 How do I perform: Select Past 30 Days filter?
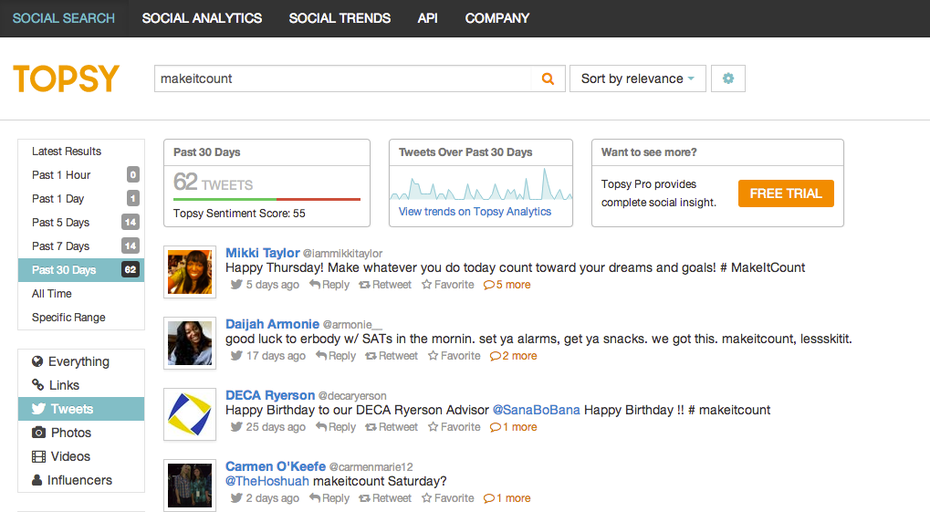[81, 270]
